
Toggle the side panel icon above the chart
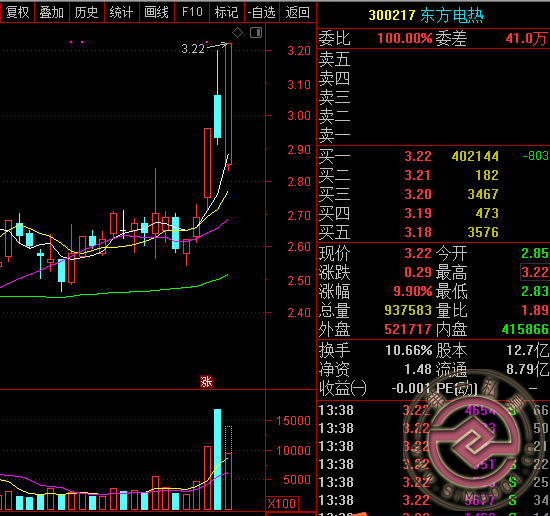pos(256,33)
